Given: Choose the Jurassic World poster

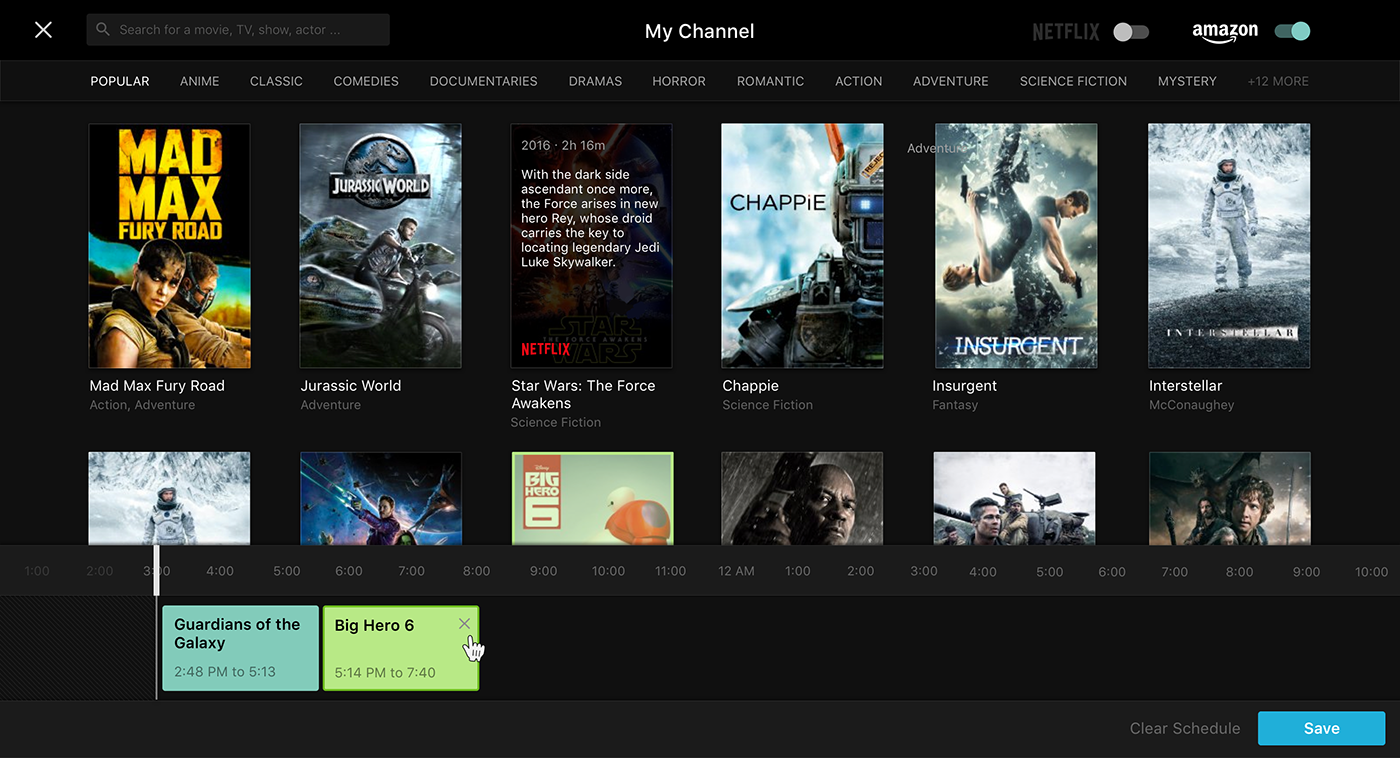Looking at the screenshot, I should tap(380, 246).
